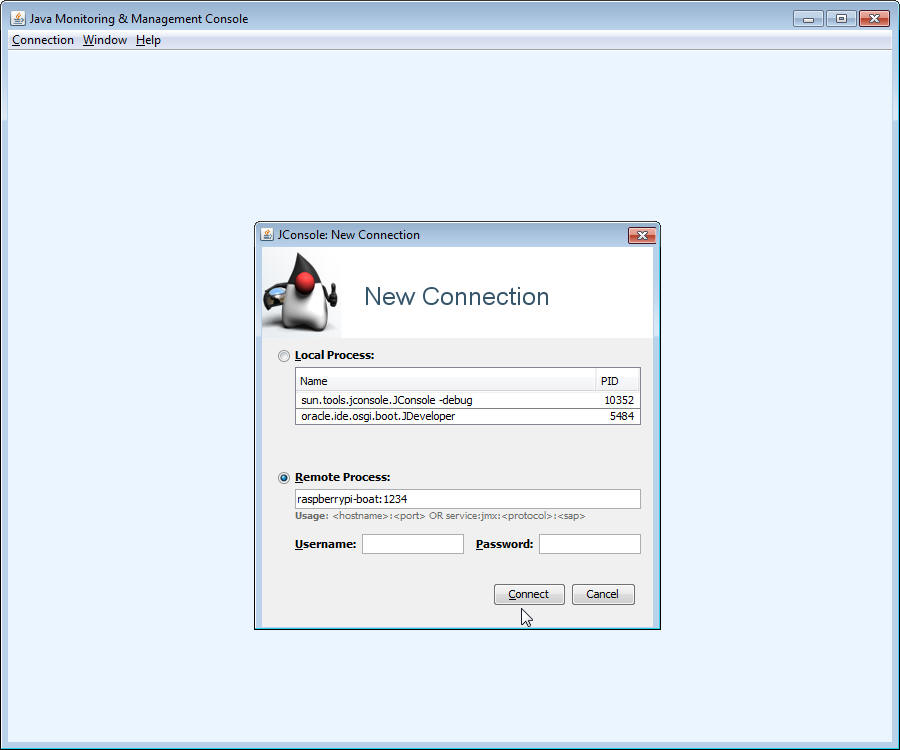Select the Local Process radio button

click(284, 356)
